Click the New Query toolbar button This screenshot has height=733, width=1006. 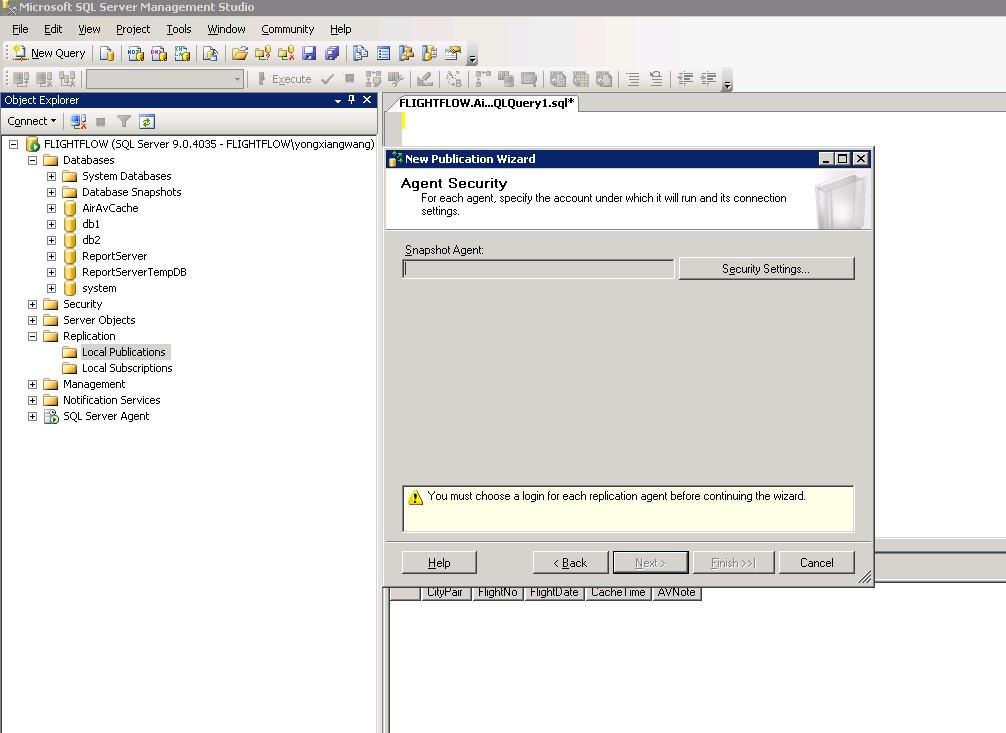pos(49,53)
